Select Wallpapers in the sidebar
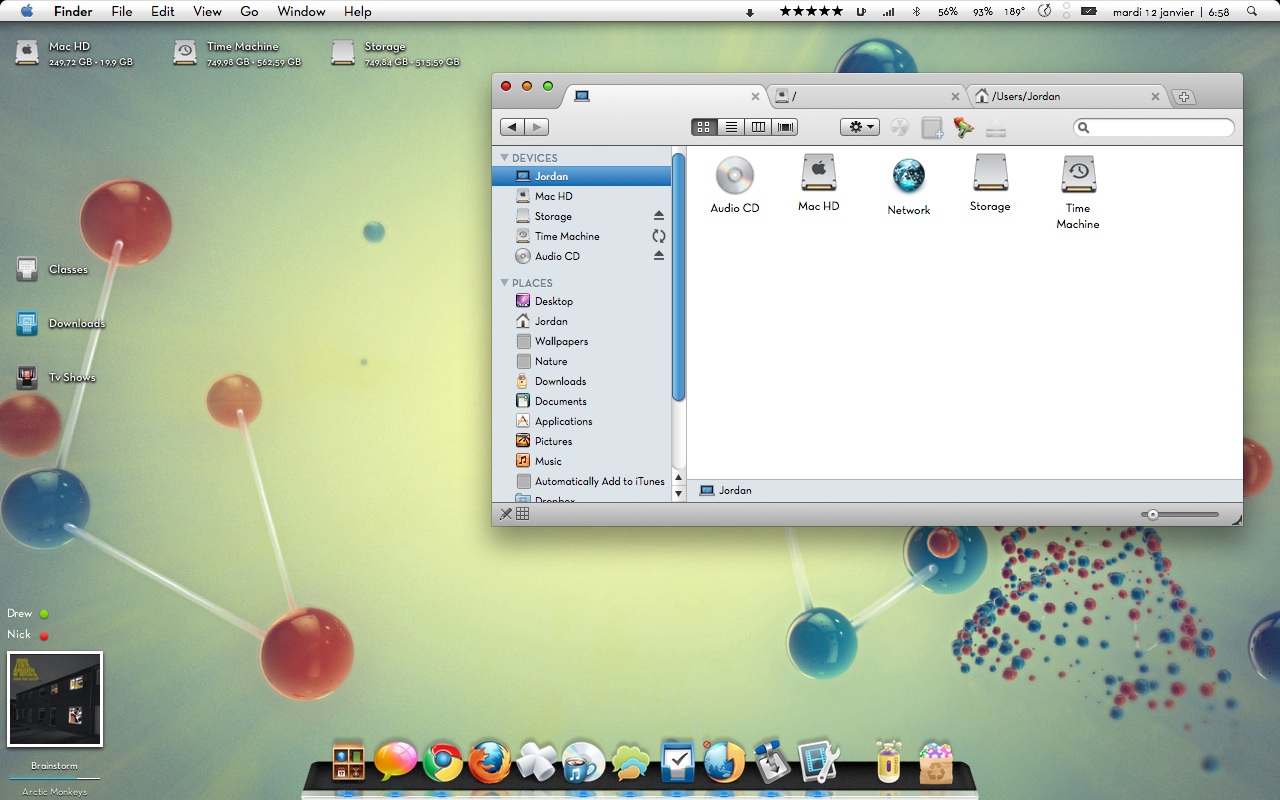This screenshot has width=1280, height=800. [x=581, y=341]
